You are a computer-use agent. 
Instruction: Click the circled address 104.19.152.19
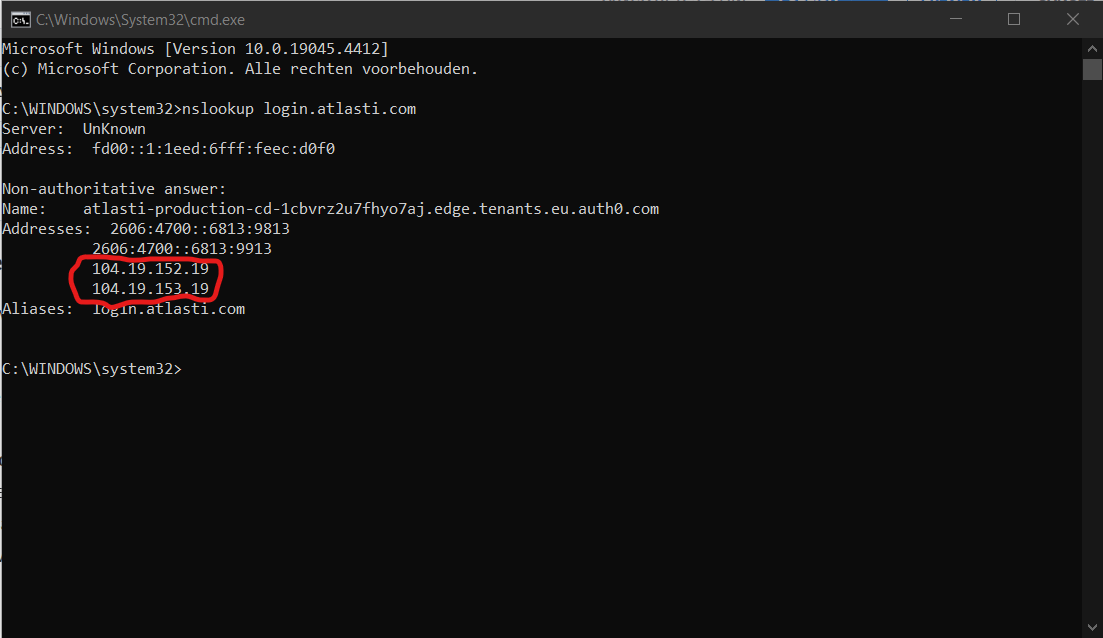click(x=151, y=269)
